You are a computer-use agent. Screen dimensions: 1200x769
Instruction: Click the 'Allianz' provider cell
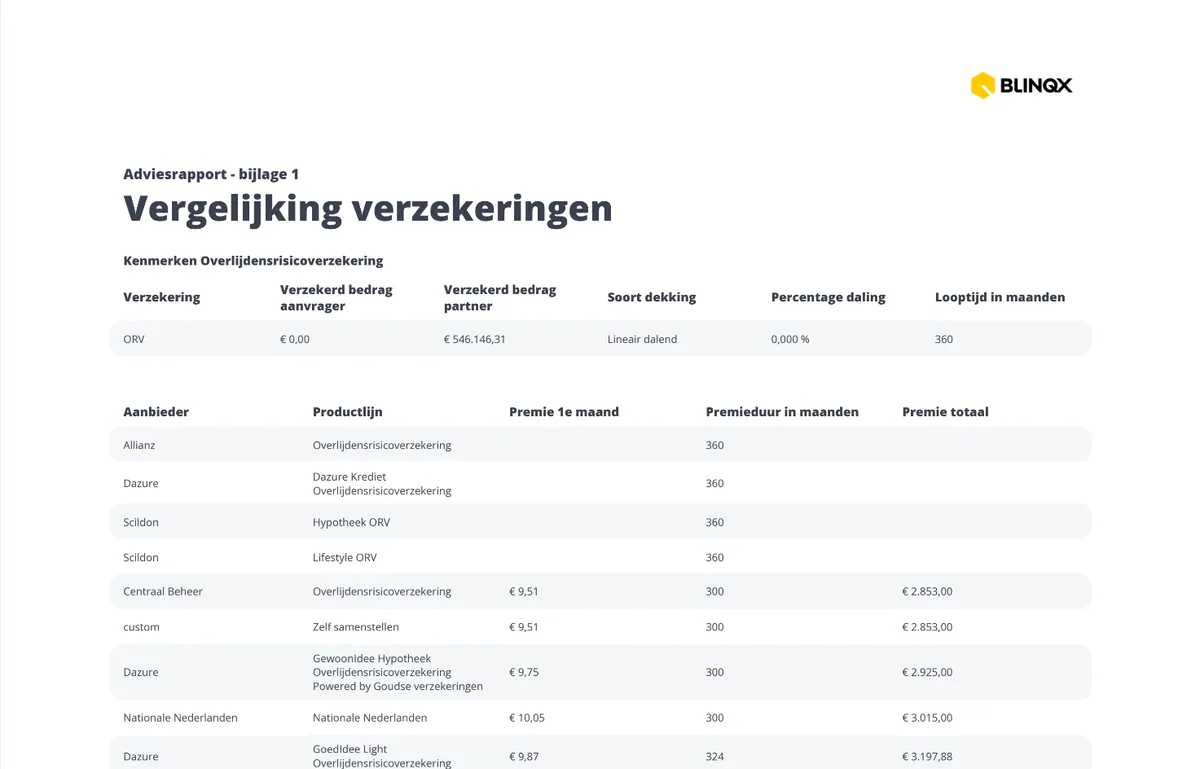(139, 445)
